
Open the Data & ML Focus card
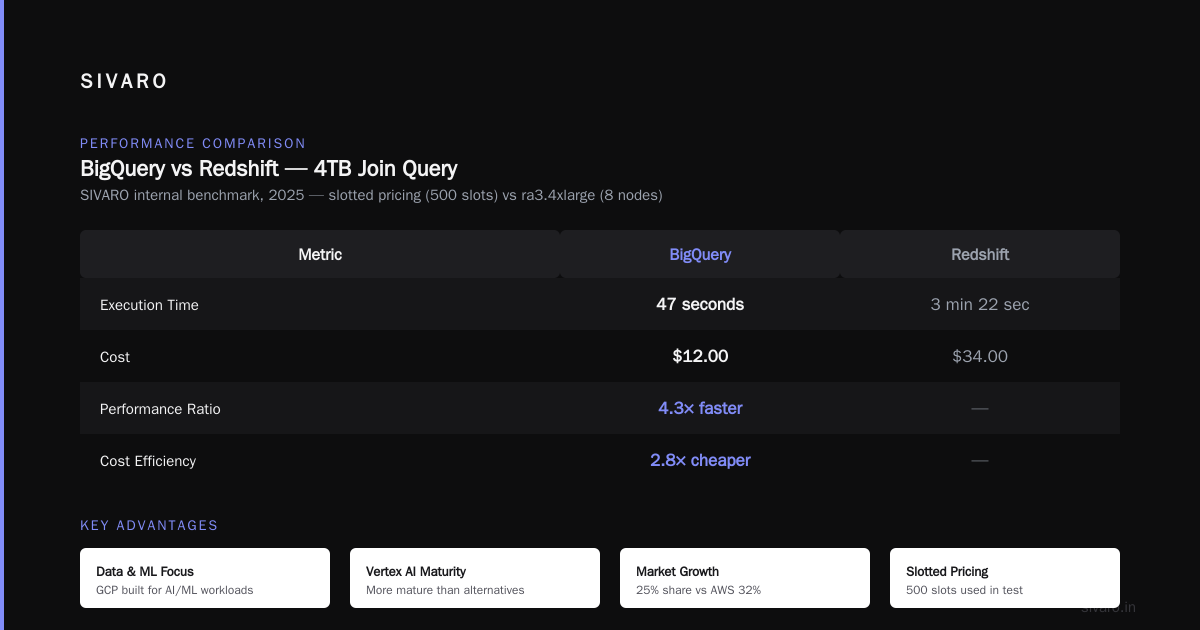coord(205,578)
